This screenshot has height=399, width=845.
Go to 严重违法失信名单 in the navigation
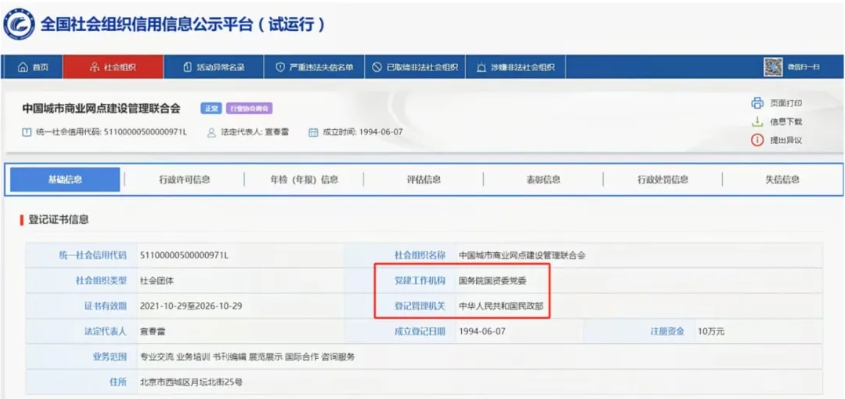(314, 67)
